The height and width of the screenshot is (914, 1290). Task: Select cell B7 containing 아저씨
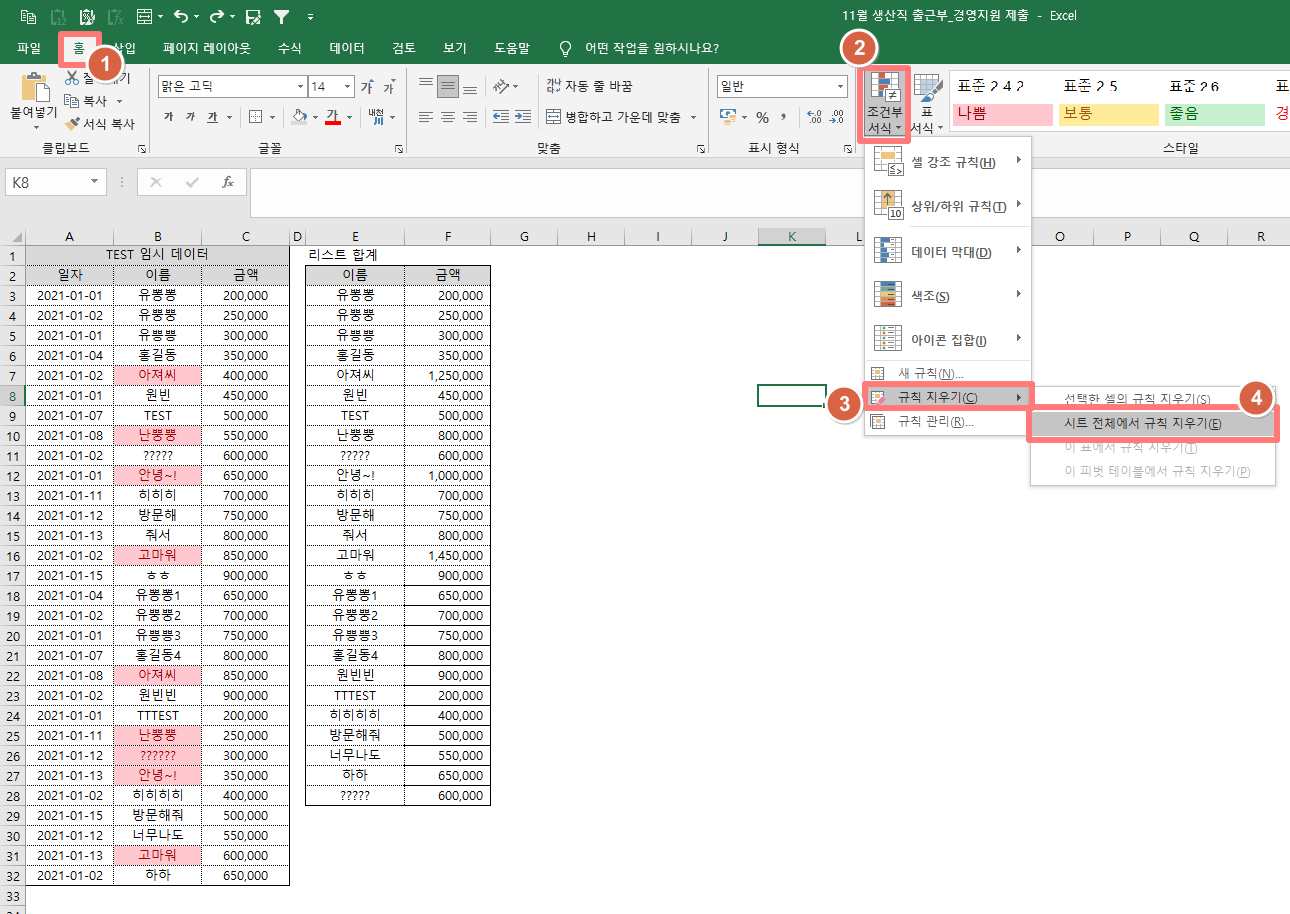158,375
